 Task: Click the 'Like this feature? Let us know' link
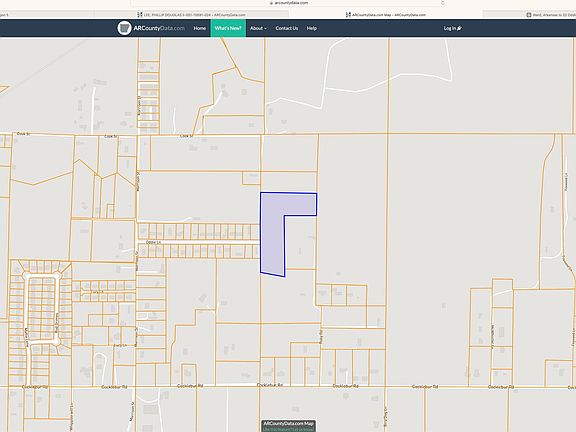pos(288,429)
